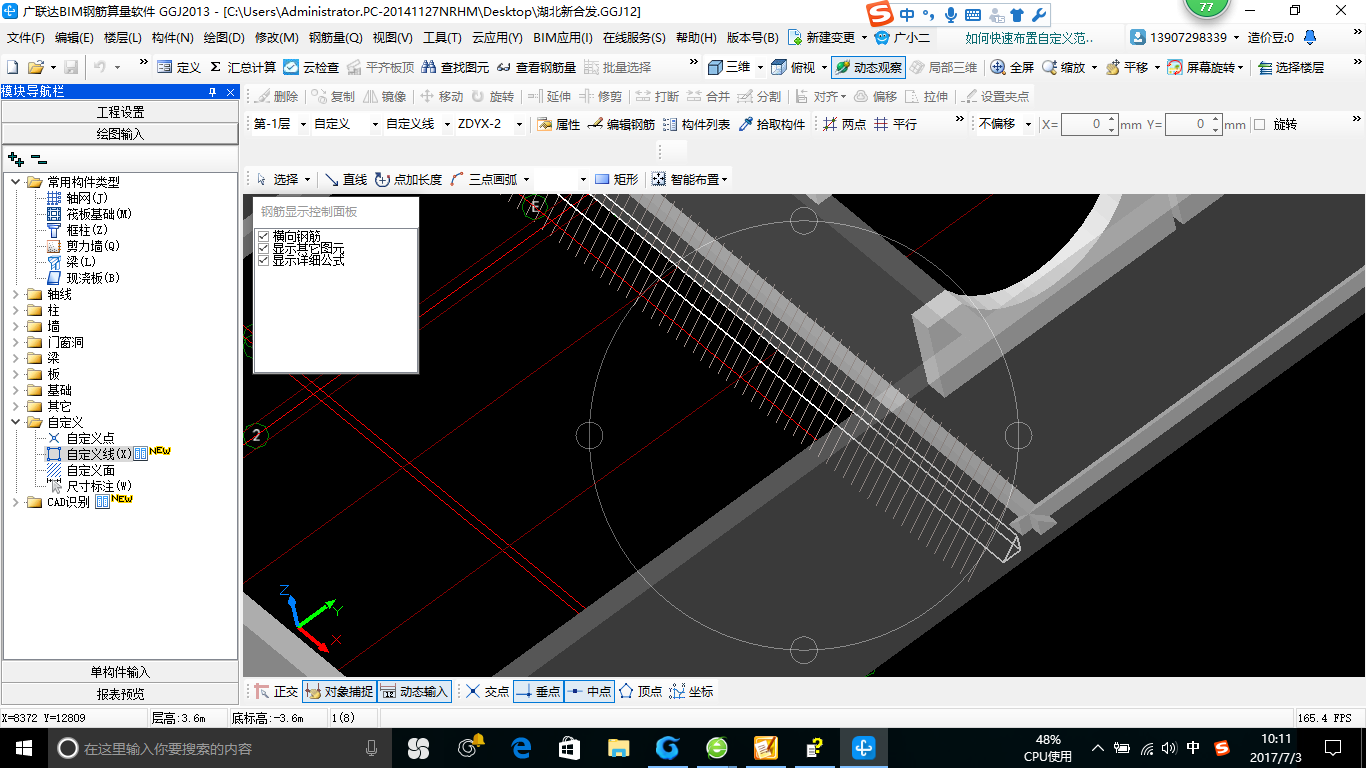
Task: Open the 钢筋量(Q) menu
Action: click(335, 38)
